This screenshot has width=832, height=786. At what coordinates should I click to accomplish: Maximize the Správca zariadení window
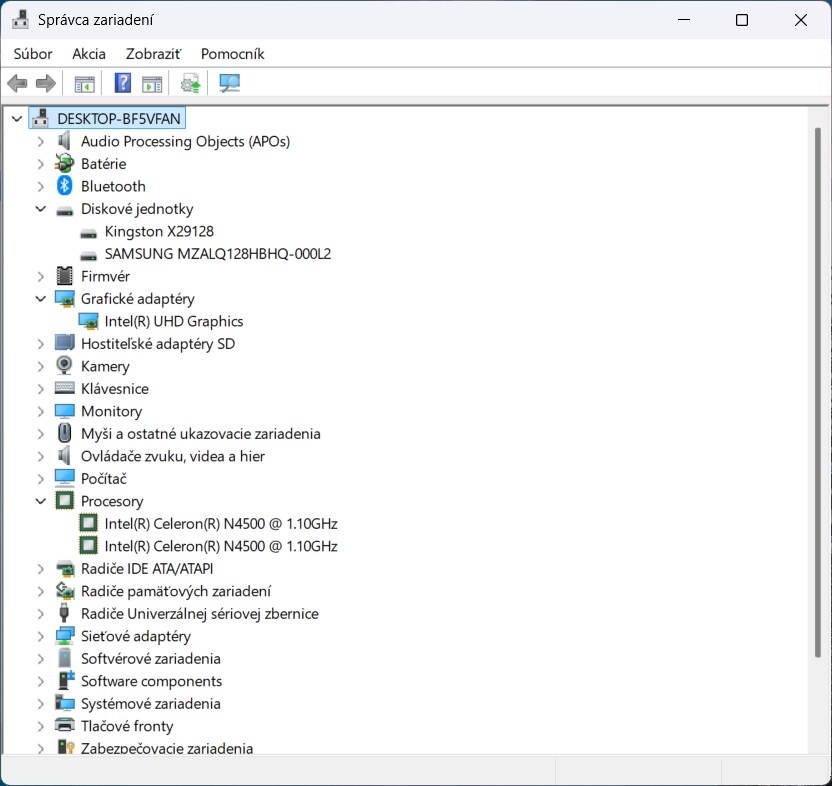[x=742, y=20]
